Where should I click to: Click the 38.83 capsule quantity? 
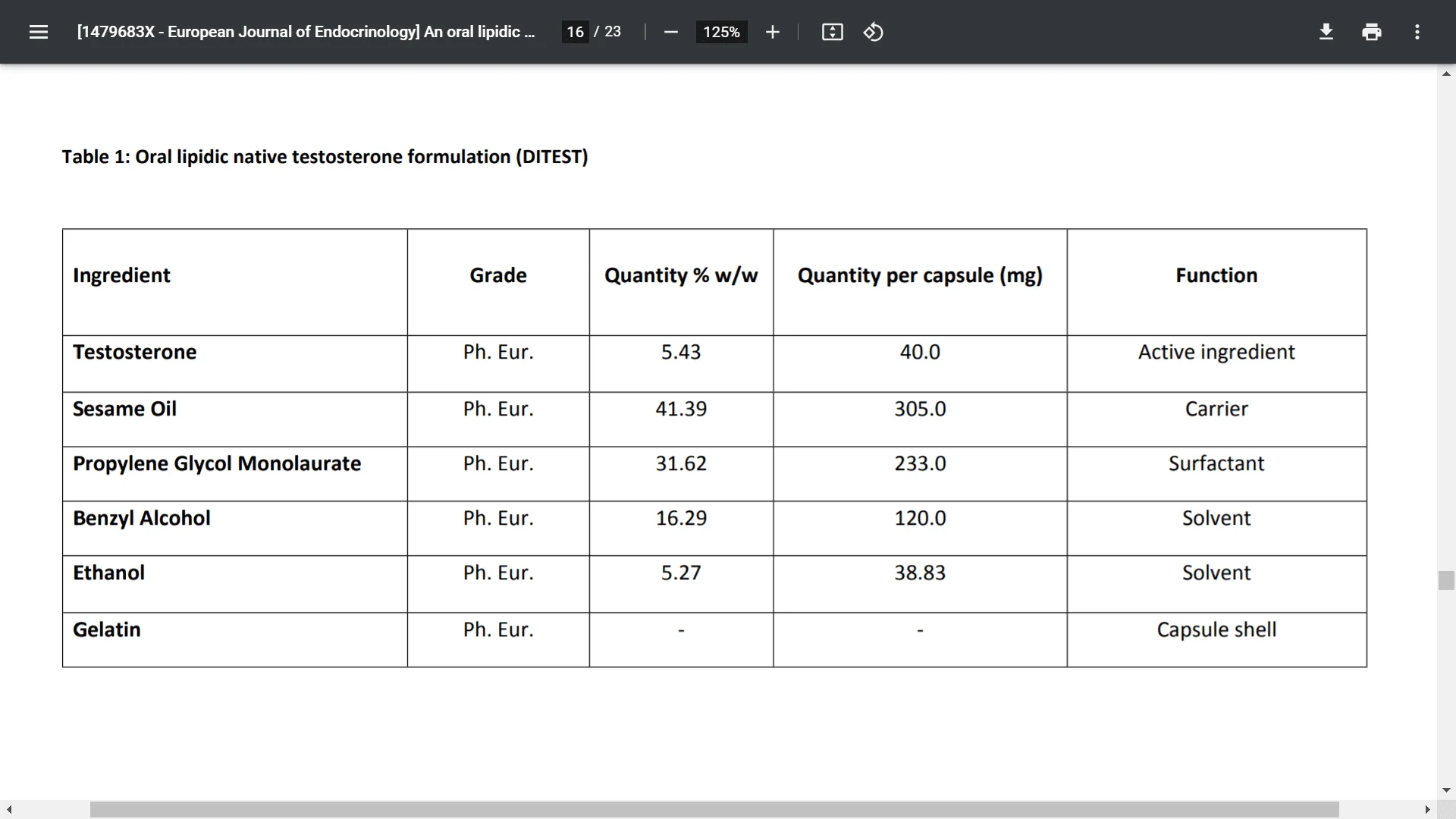coord(920,573)
